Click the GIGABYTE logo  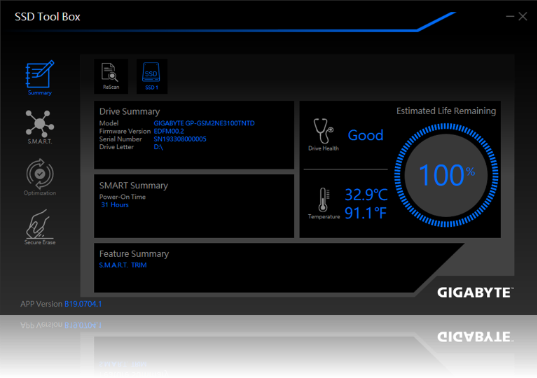click(475, 293)
